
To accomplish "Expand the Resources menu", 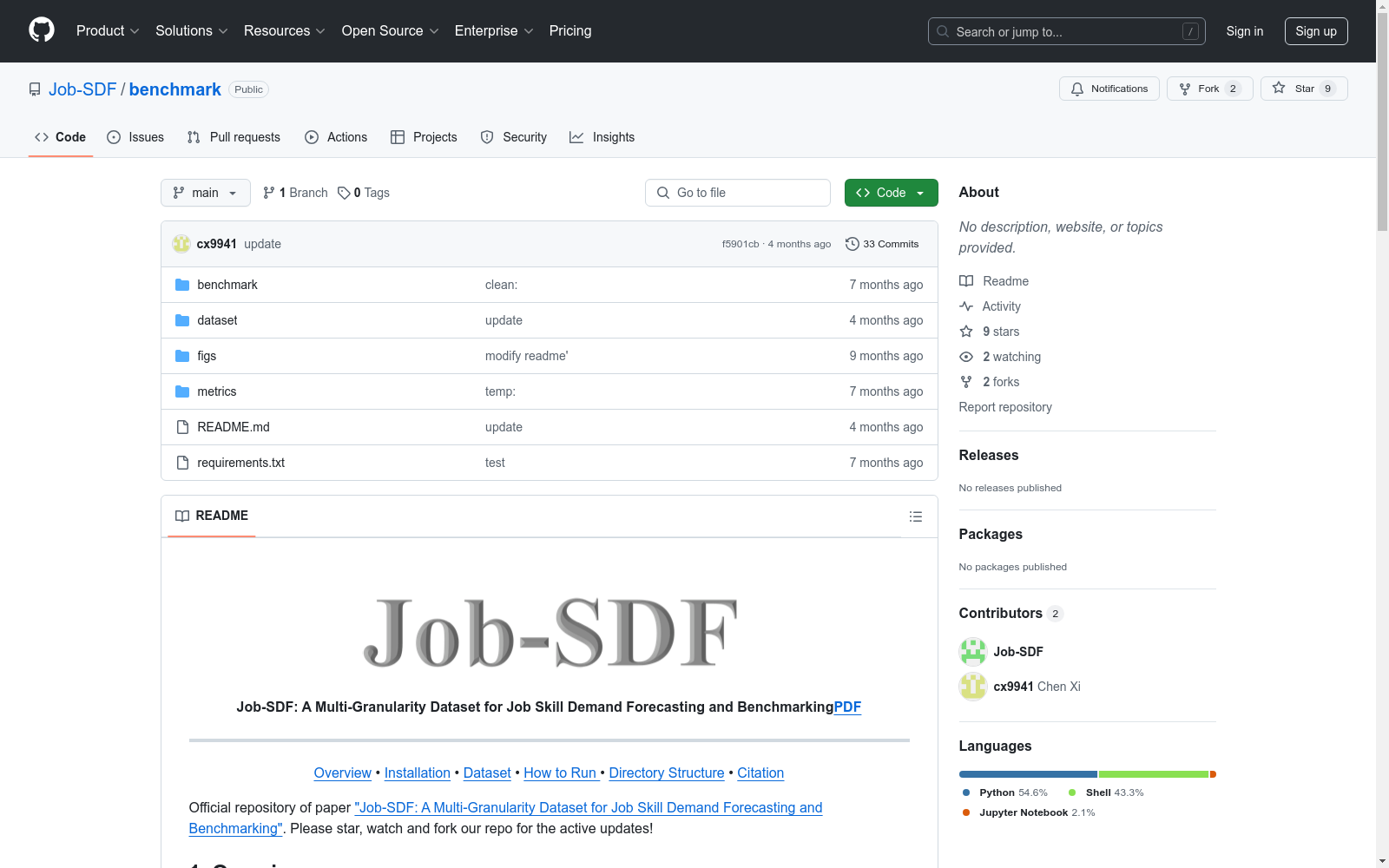I will (285, 30).
